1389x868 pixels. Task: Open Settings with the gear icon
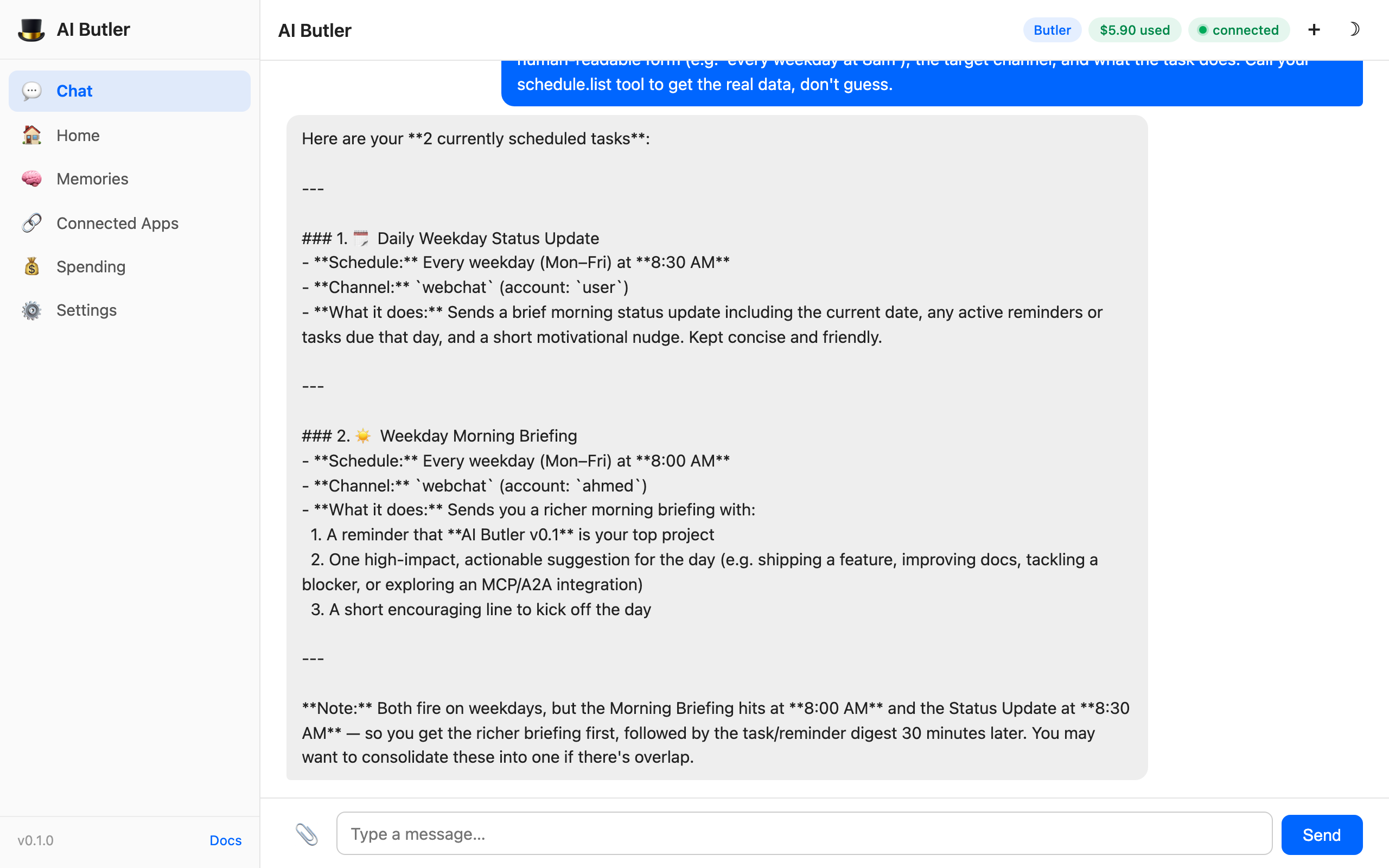(x=32, y=310)
